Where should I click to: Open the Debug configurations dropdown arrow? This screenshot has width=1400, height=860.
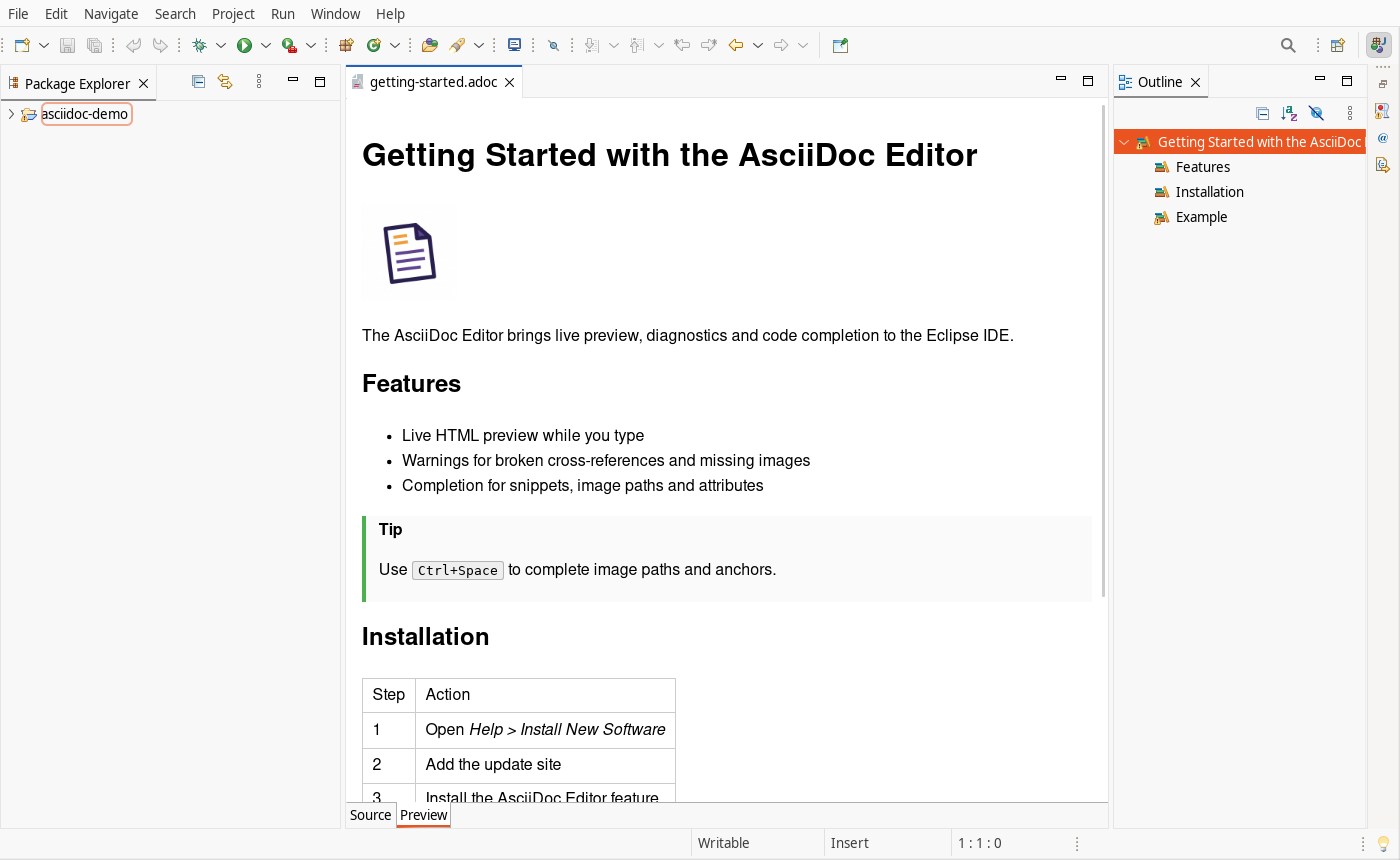click(221, 45)
